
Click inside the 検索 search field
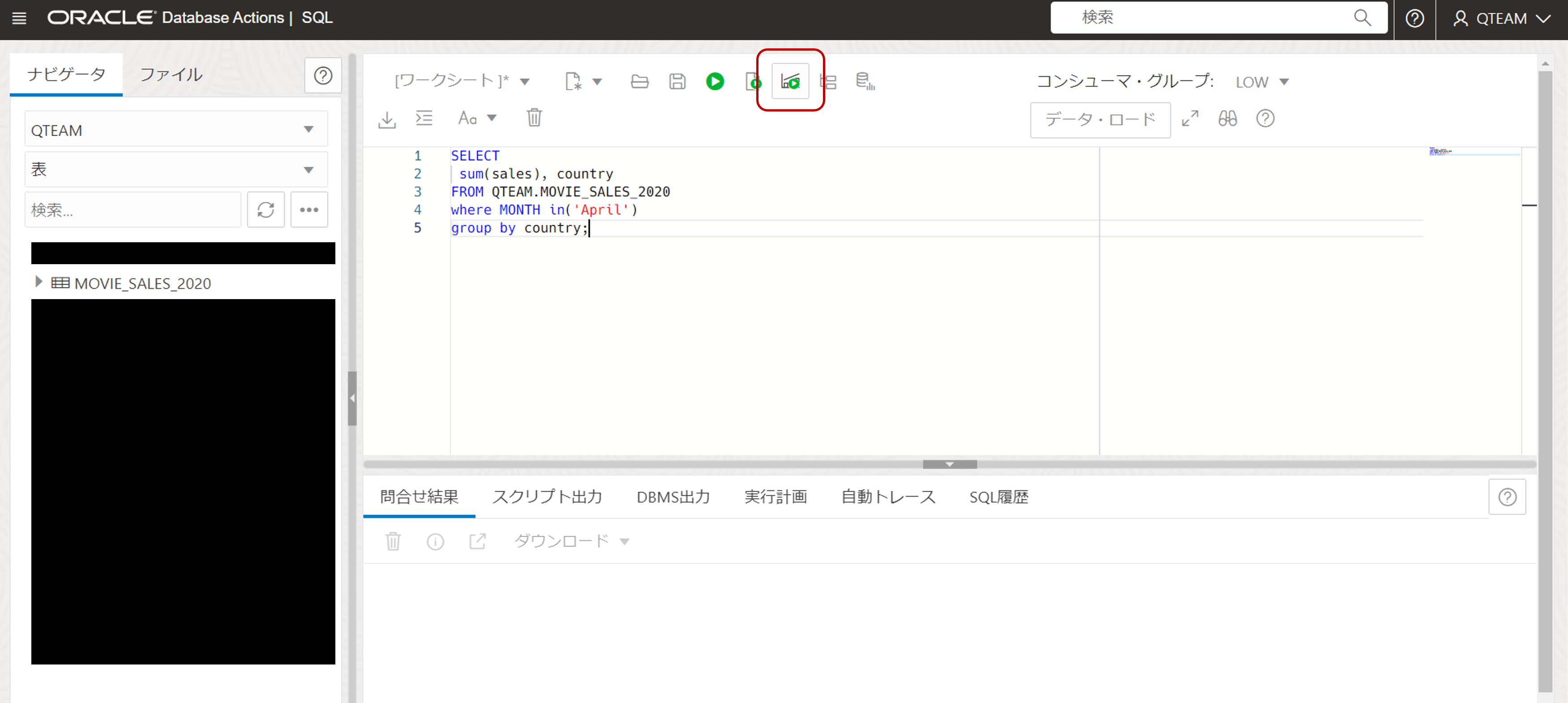(1217, 17)
